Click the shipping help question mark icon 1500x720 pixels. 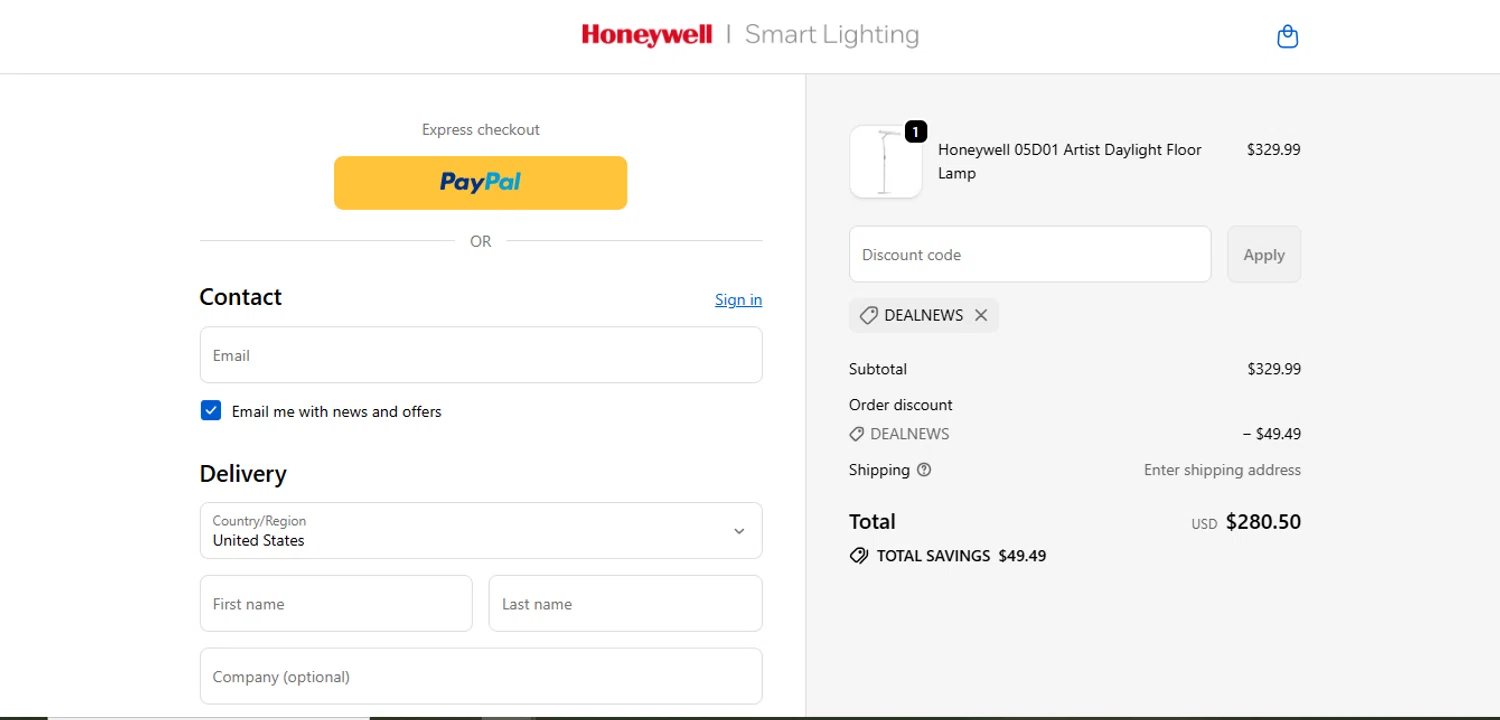click(x=924, y=470)
